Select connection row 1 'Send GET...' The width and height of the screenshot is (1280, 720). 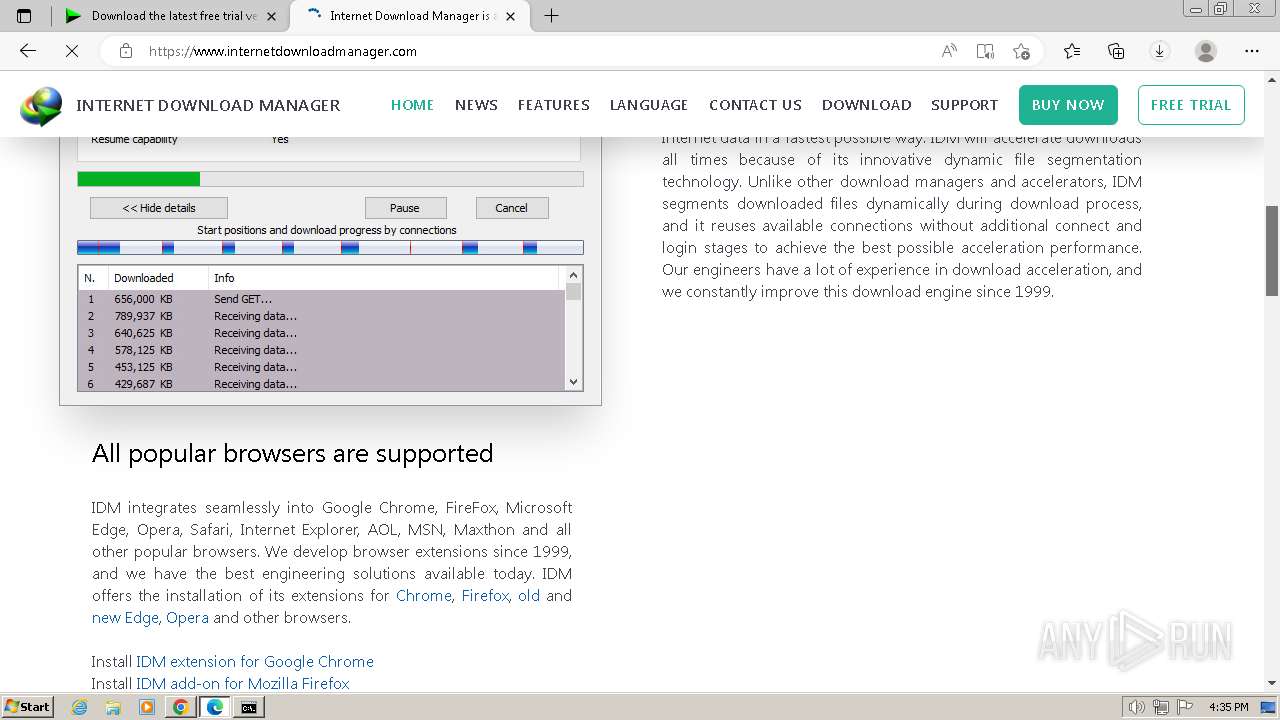tap(322, 299)
